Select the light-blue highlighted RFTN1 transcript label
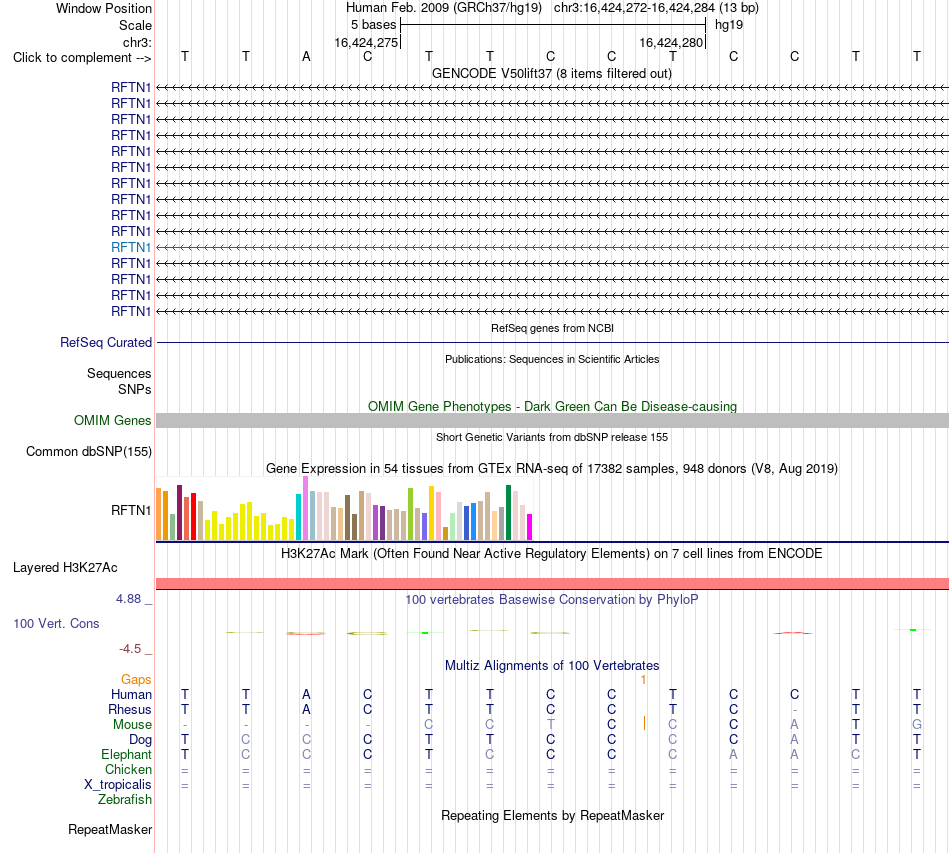The image size is (950, 853). (x=131, y=247)
